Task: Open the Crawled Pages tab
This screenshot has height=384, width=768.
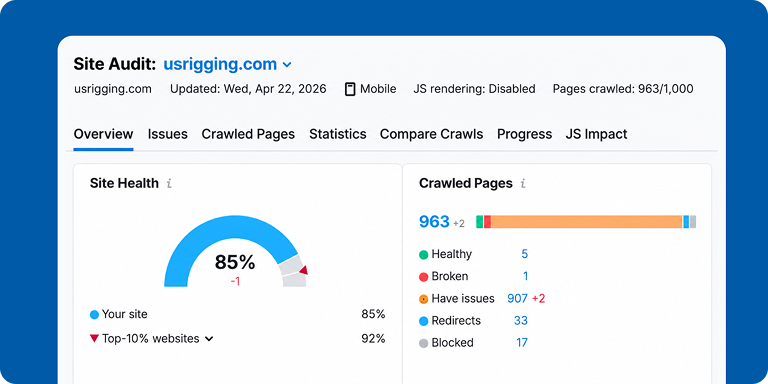Action: tap(248, 134)
